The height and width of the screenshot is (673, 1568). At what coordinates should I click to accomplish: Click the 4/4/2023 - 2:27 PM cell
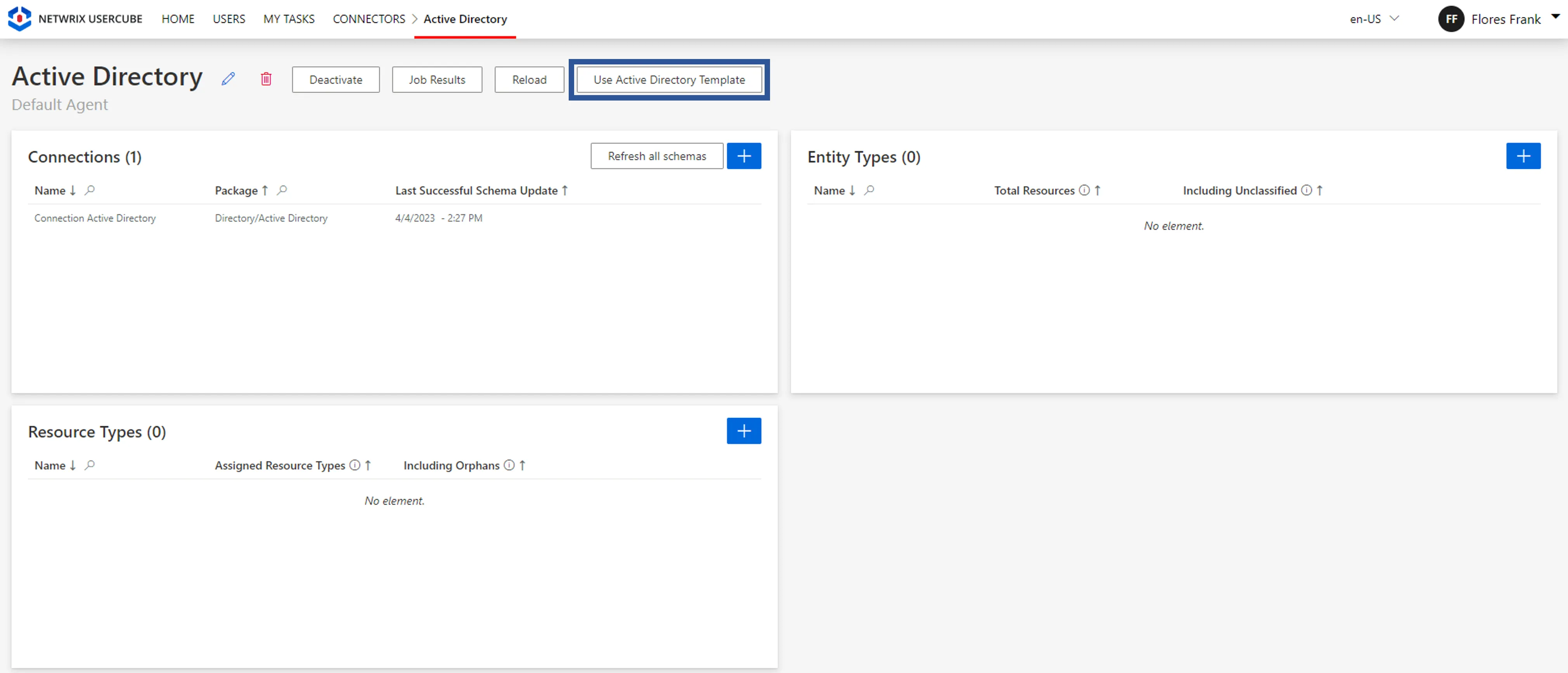[439, 218]
